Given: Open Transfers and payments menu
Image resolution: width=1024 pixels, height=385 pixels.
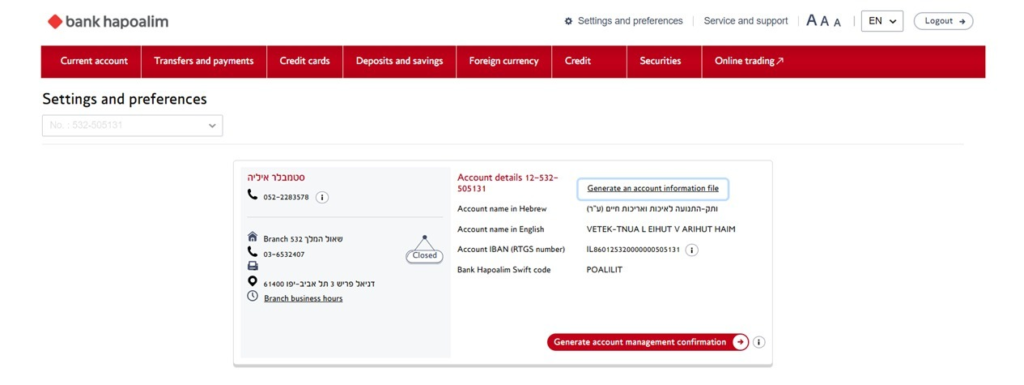Looking at the screenshot, I should click(204, 61).
